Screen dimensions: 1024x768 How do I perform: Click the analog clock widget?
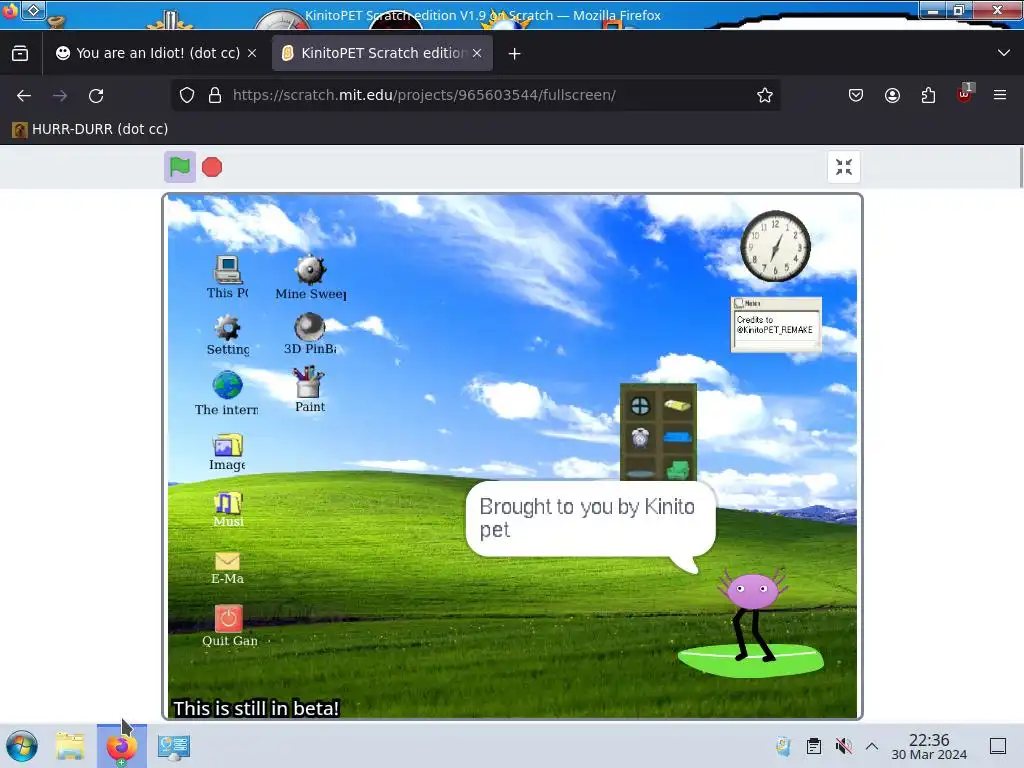click(775, 246)
